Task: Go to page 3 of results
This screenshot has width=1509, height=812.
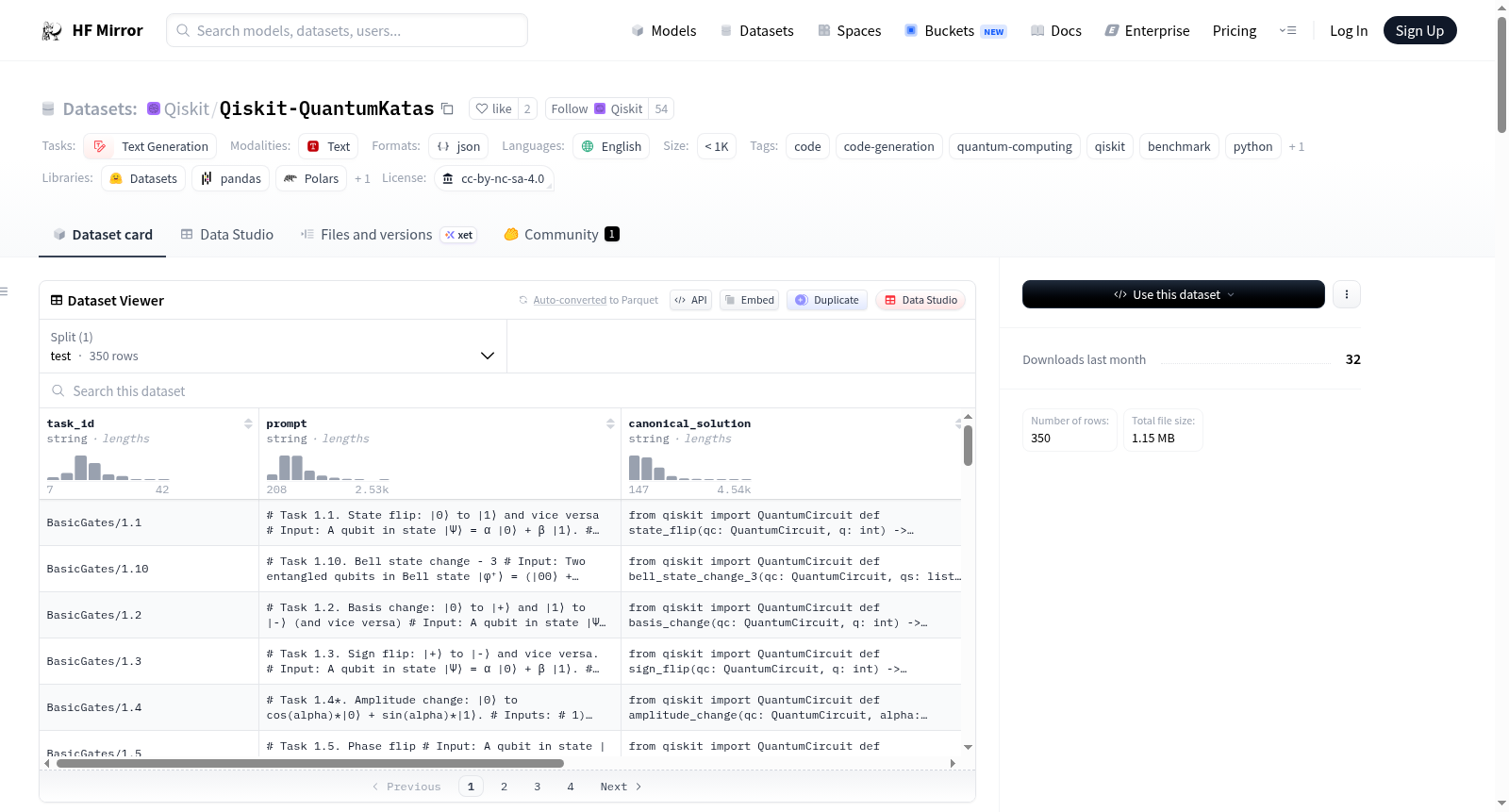Action: 538,787
